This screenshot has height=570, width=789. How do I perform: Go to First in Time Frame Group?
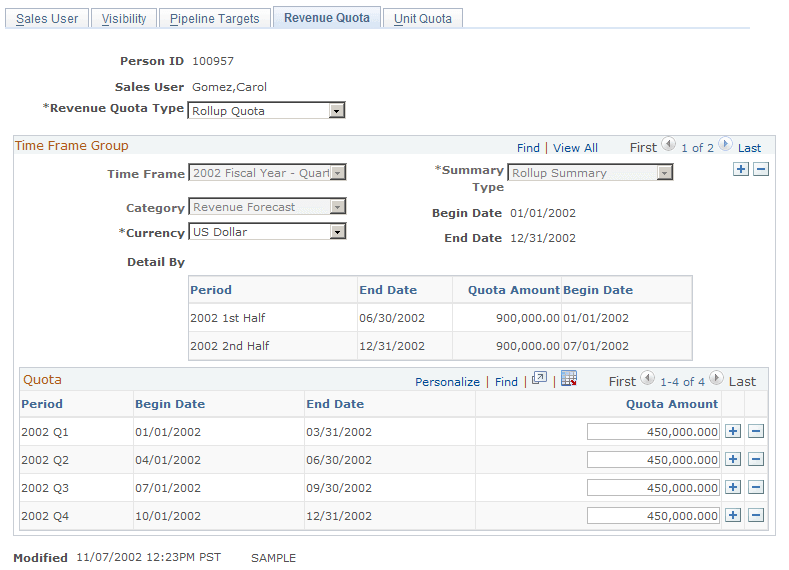click(x=643, y=148)
